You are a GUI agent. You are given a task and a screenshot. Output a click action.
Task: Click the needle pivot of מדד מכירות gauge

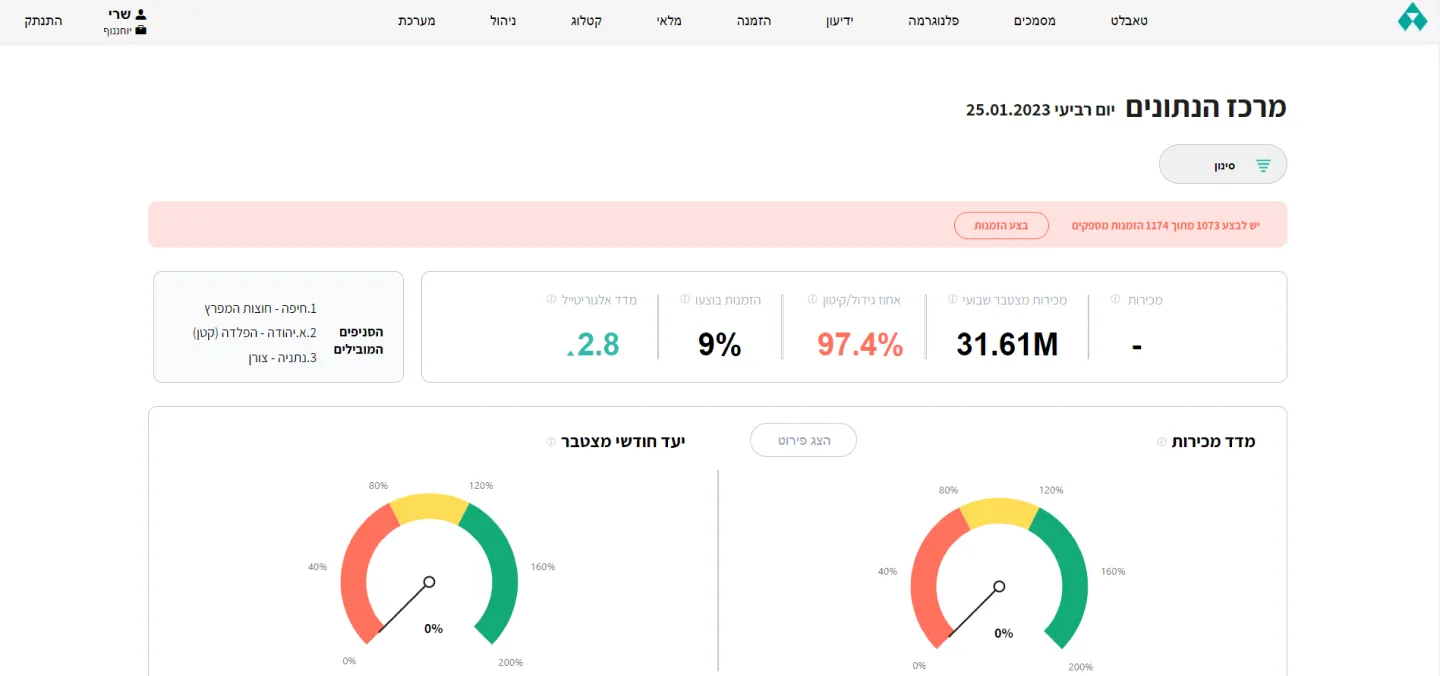point(999,586)
